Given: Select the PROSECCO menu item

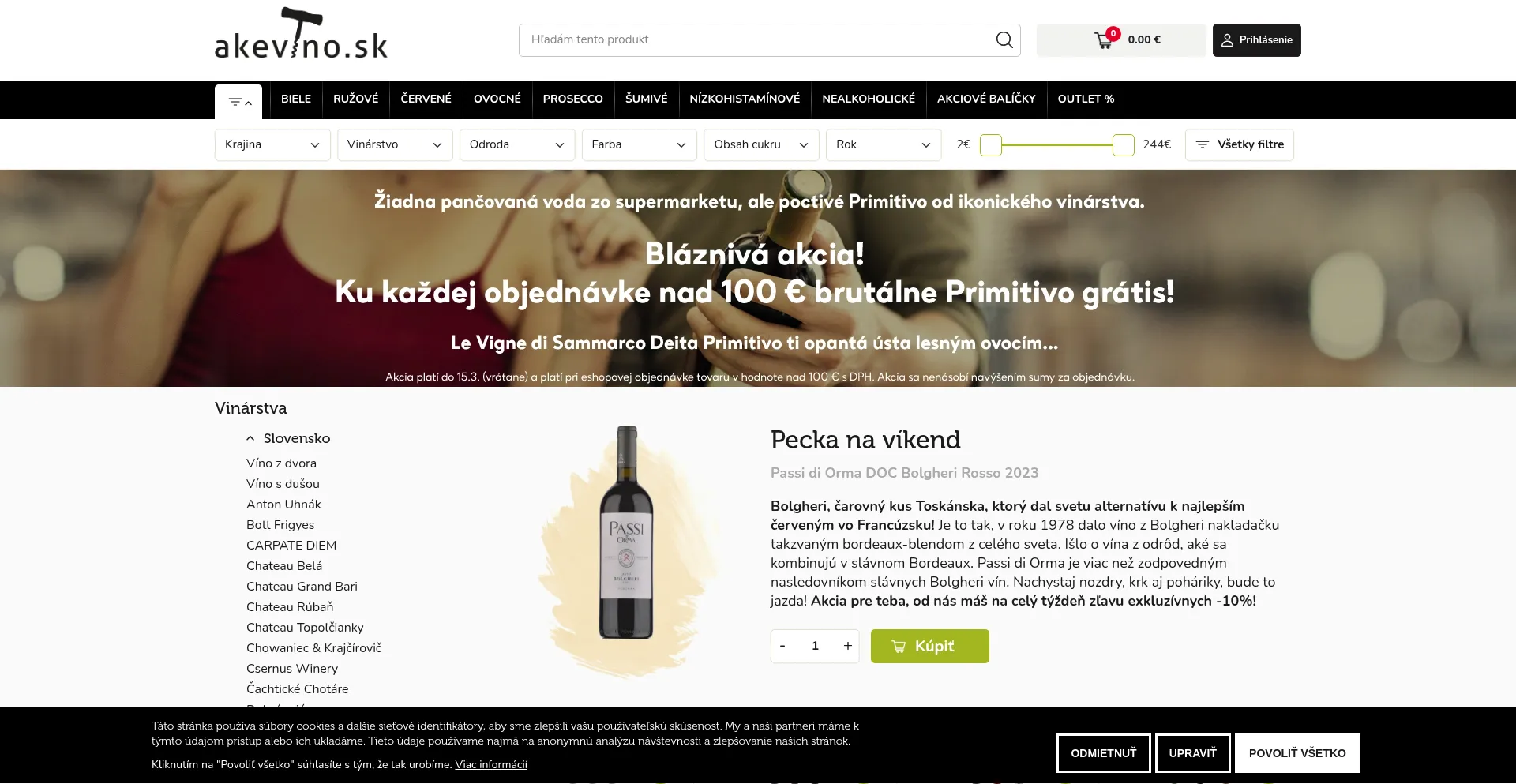Looking at the screenshot, I should [x=572, y=99].
